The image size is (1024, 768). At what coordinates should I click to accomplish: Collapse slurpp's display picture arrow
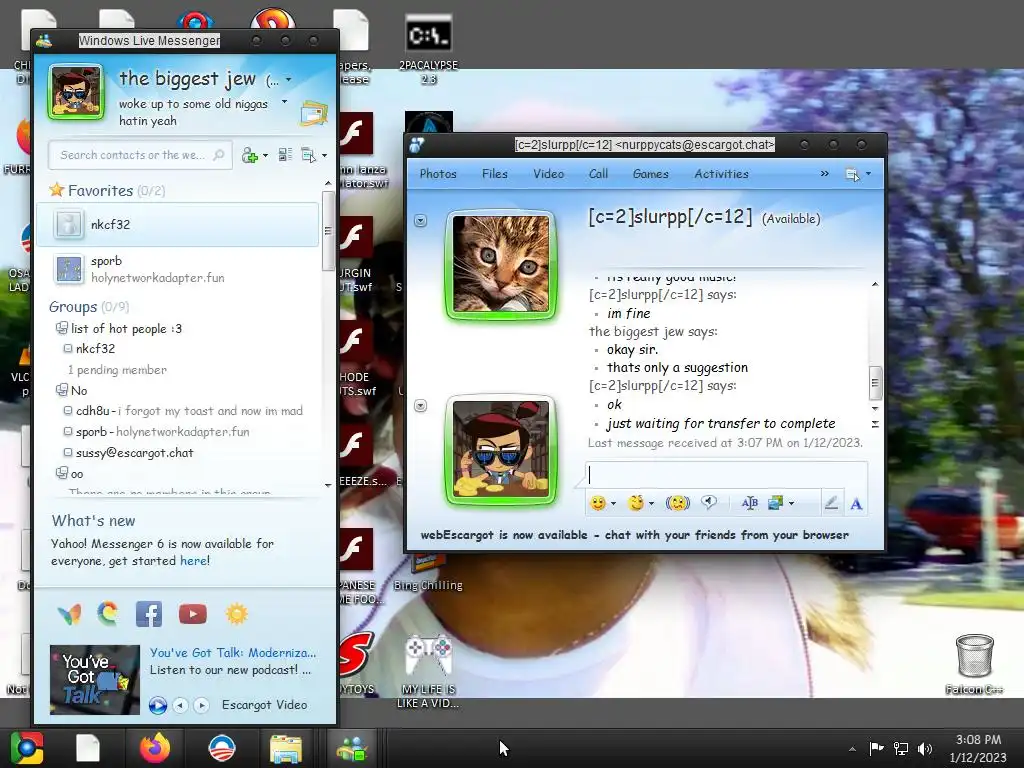(x=421, y=221)
